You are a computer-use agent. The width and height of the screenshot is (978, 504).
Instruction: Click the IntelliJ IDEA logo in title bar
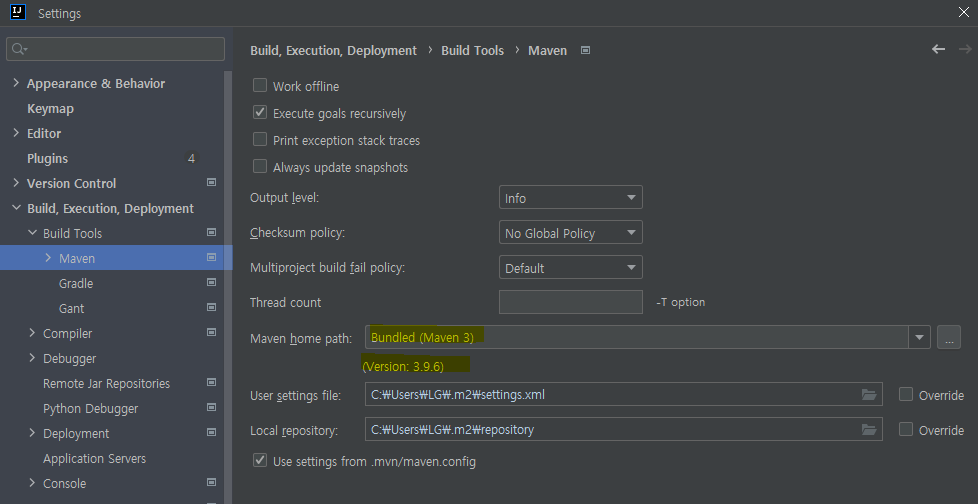point(17,12)
